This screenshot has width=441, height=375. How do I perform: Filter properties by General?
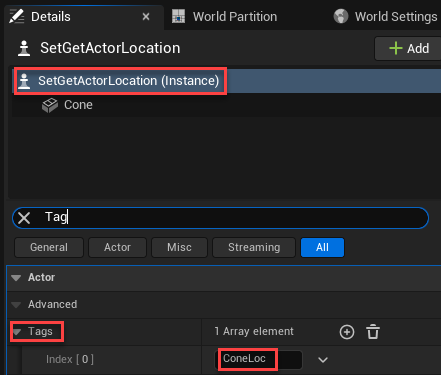[49, 247]
